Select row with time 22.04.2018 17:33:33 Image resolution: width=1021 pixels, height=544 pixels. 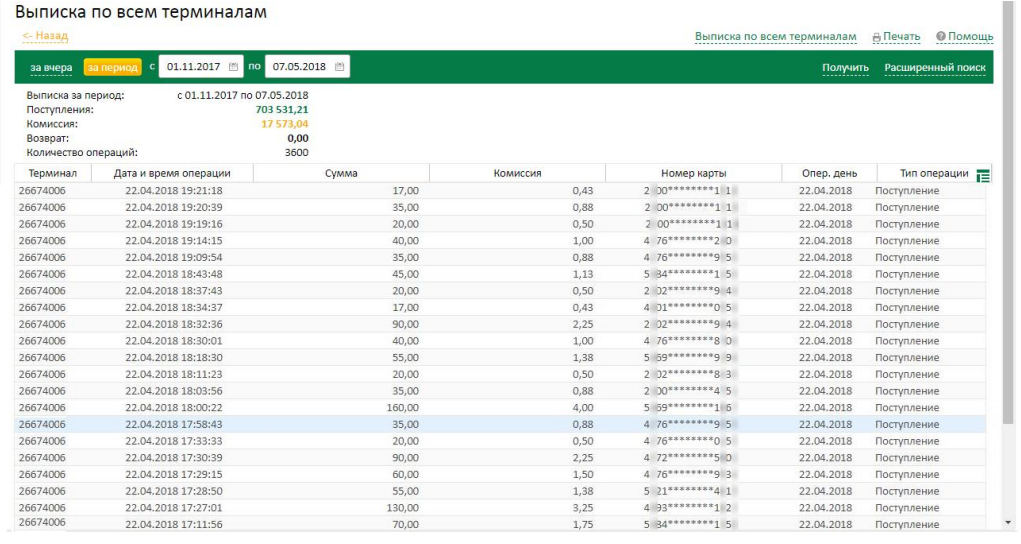(500, 441)
